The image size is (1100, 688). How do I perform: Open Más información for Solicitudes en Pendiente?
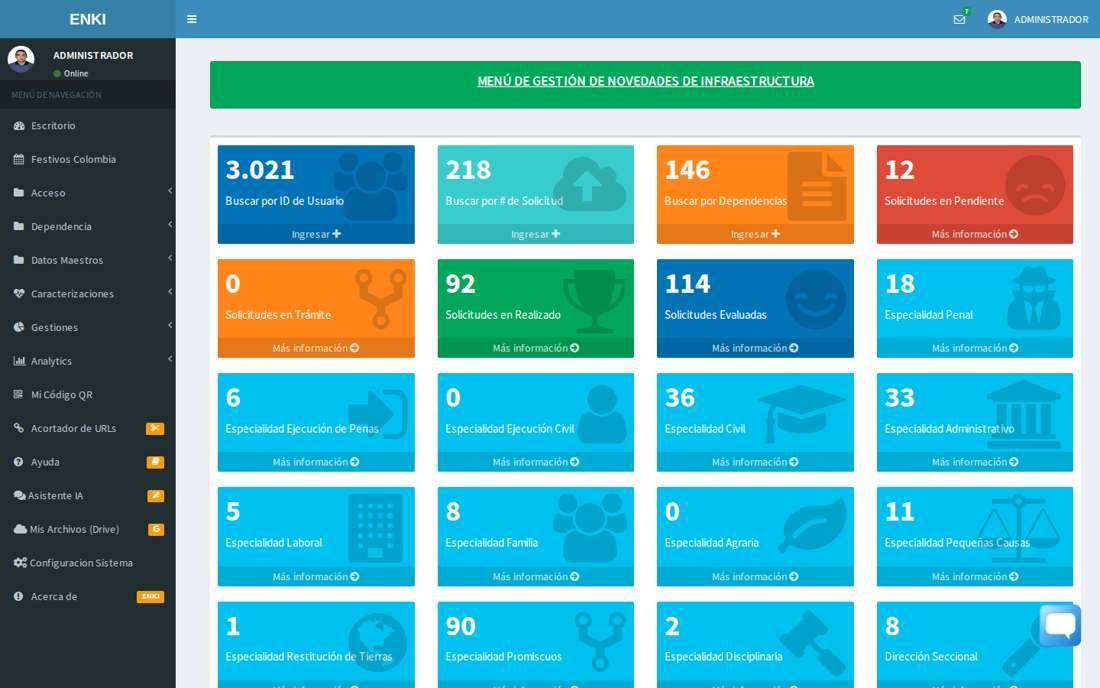click(x=974, y=234)
